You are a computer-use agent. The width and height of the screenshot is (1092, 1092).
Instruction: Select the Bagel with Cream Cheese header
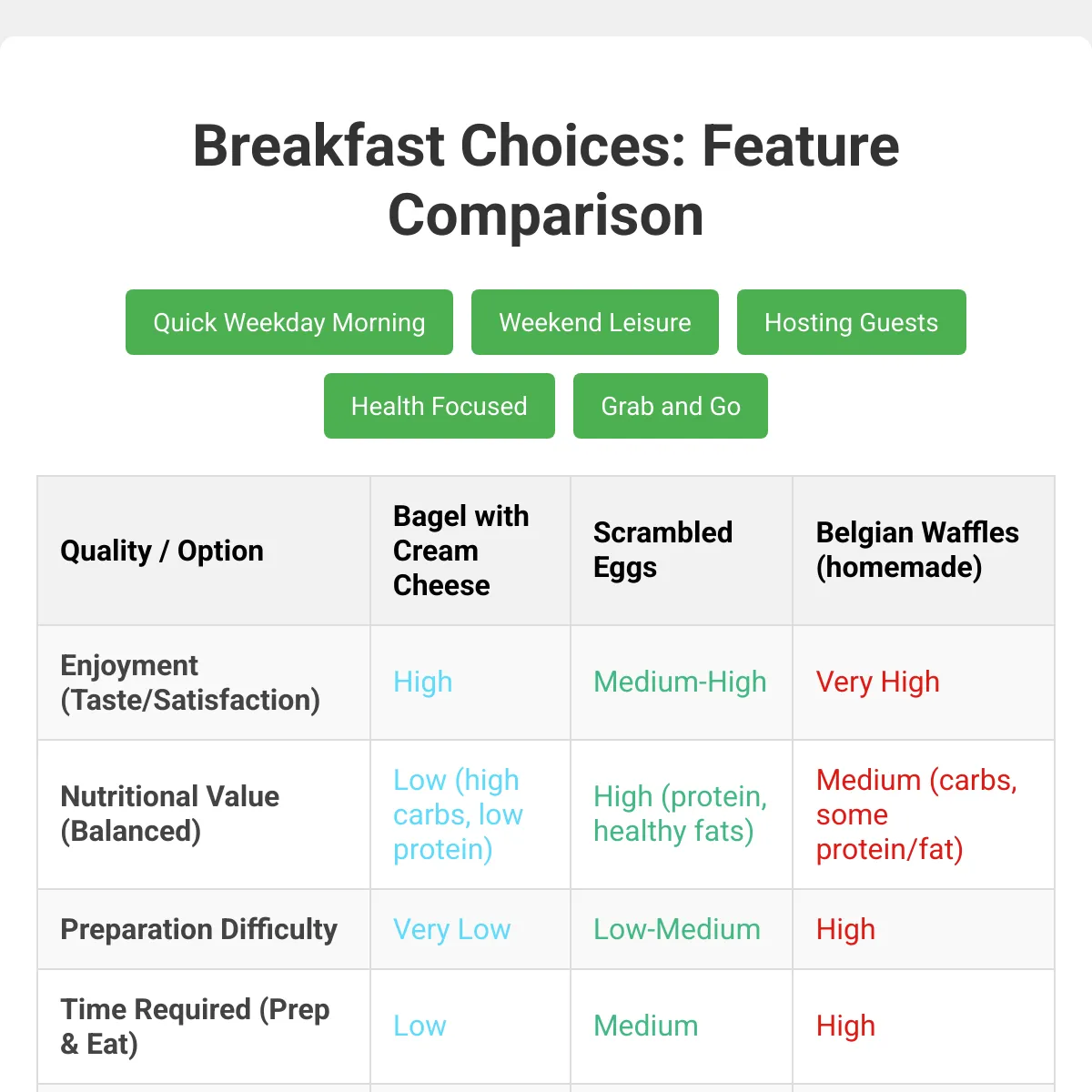pos(460,551)
